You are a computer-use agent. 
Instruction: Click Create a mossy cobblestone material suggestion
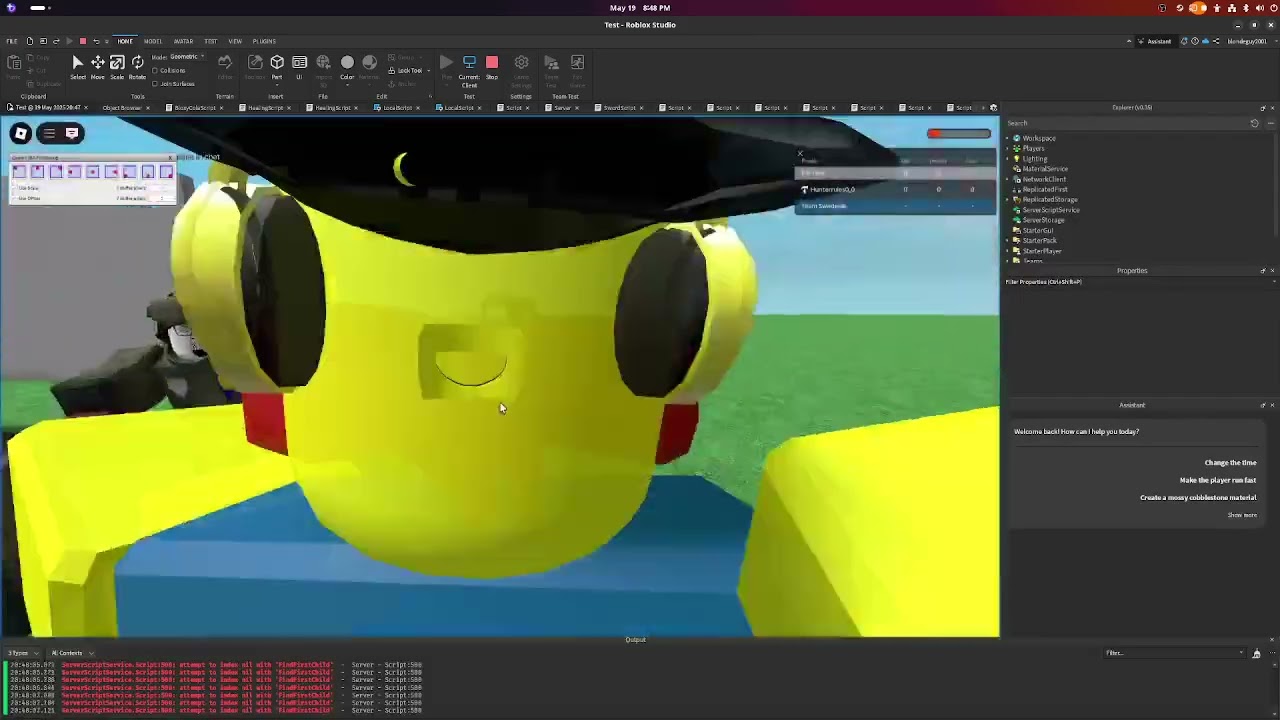[x=1198, y=498]
